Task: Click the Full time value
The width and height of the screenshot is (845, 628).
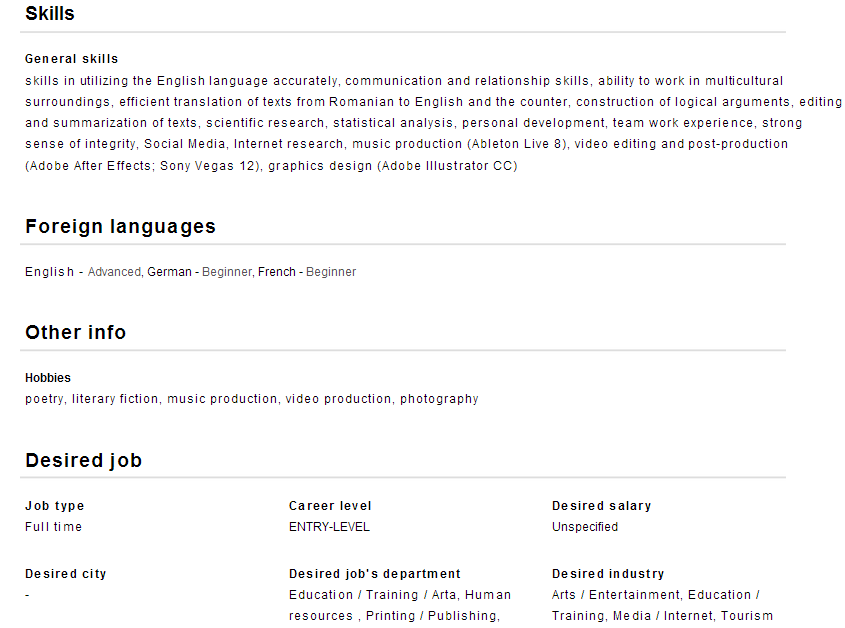Action: coord(54,527)
